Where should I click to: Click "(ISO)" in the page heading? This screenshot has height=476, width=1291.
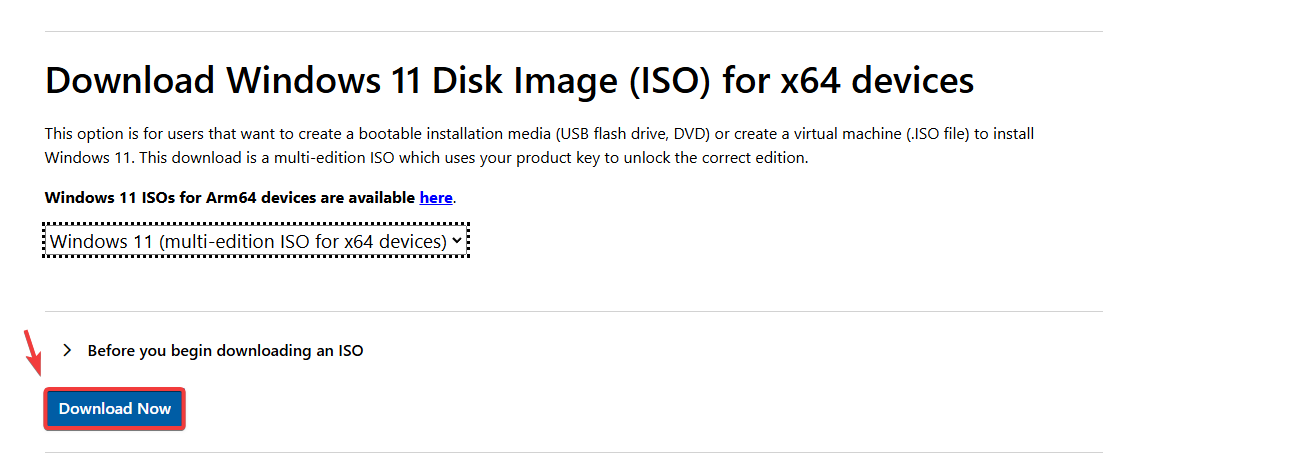coord(669,81)
